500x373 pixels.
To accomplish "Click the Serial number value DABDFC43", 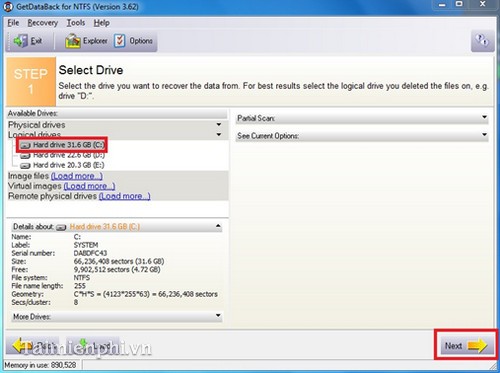I will coord(90,253).
